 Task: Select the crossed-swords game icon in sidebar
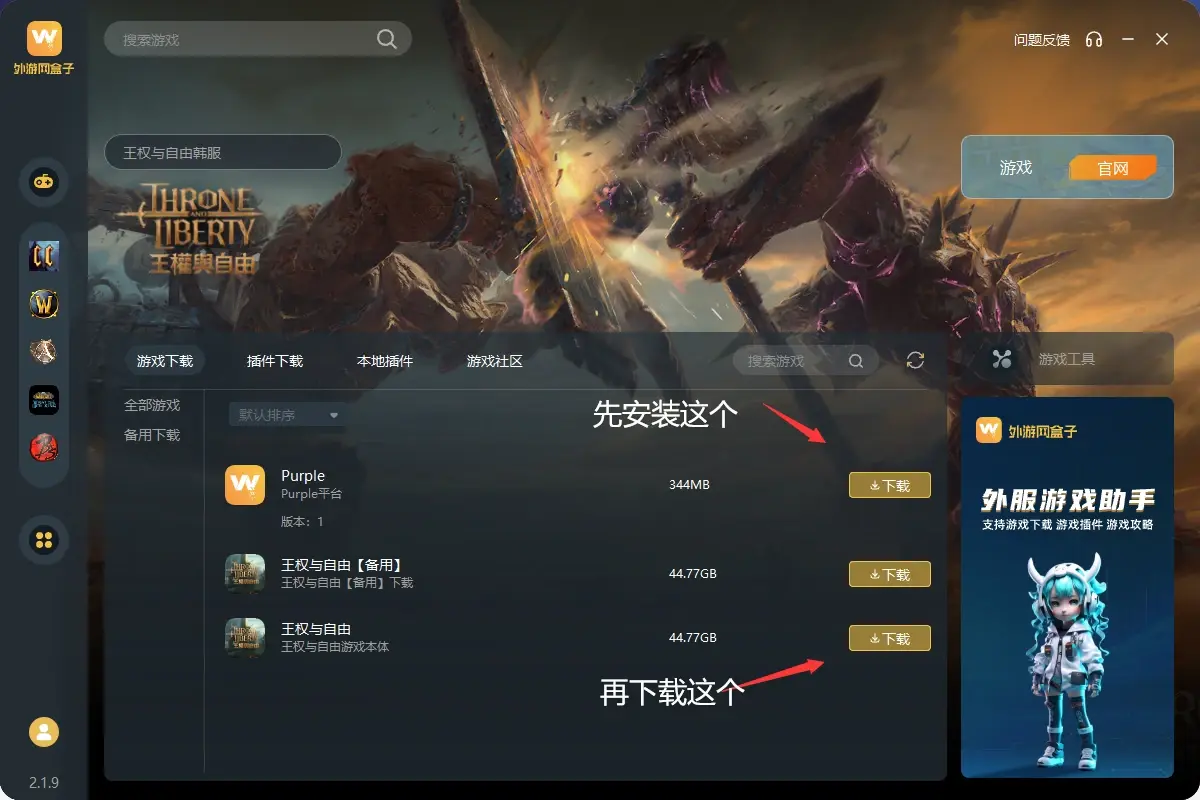click(x=44, y=352)
